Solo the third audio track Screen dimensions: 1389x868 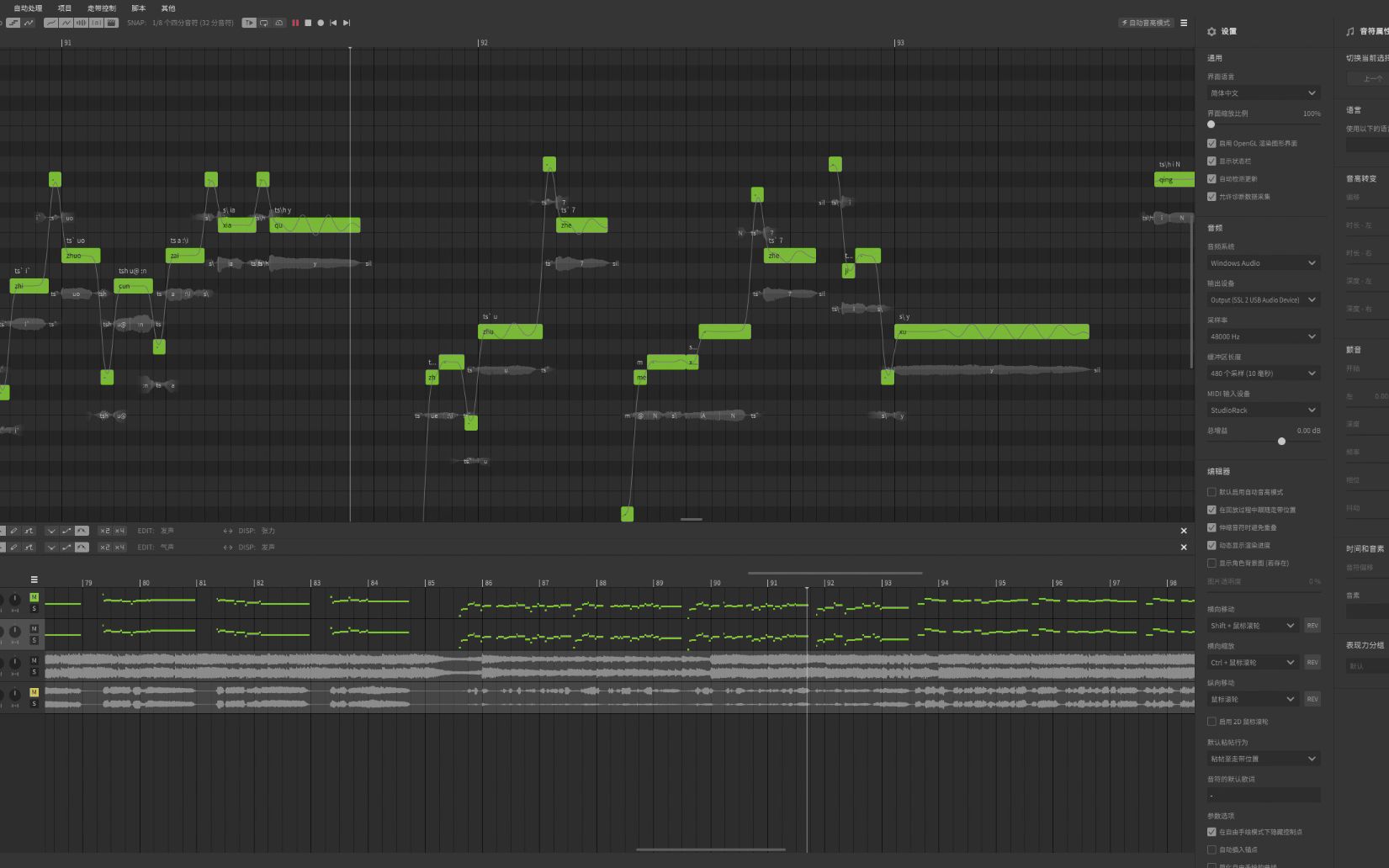pos(34,672)
